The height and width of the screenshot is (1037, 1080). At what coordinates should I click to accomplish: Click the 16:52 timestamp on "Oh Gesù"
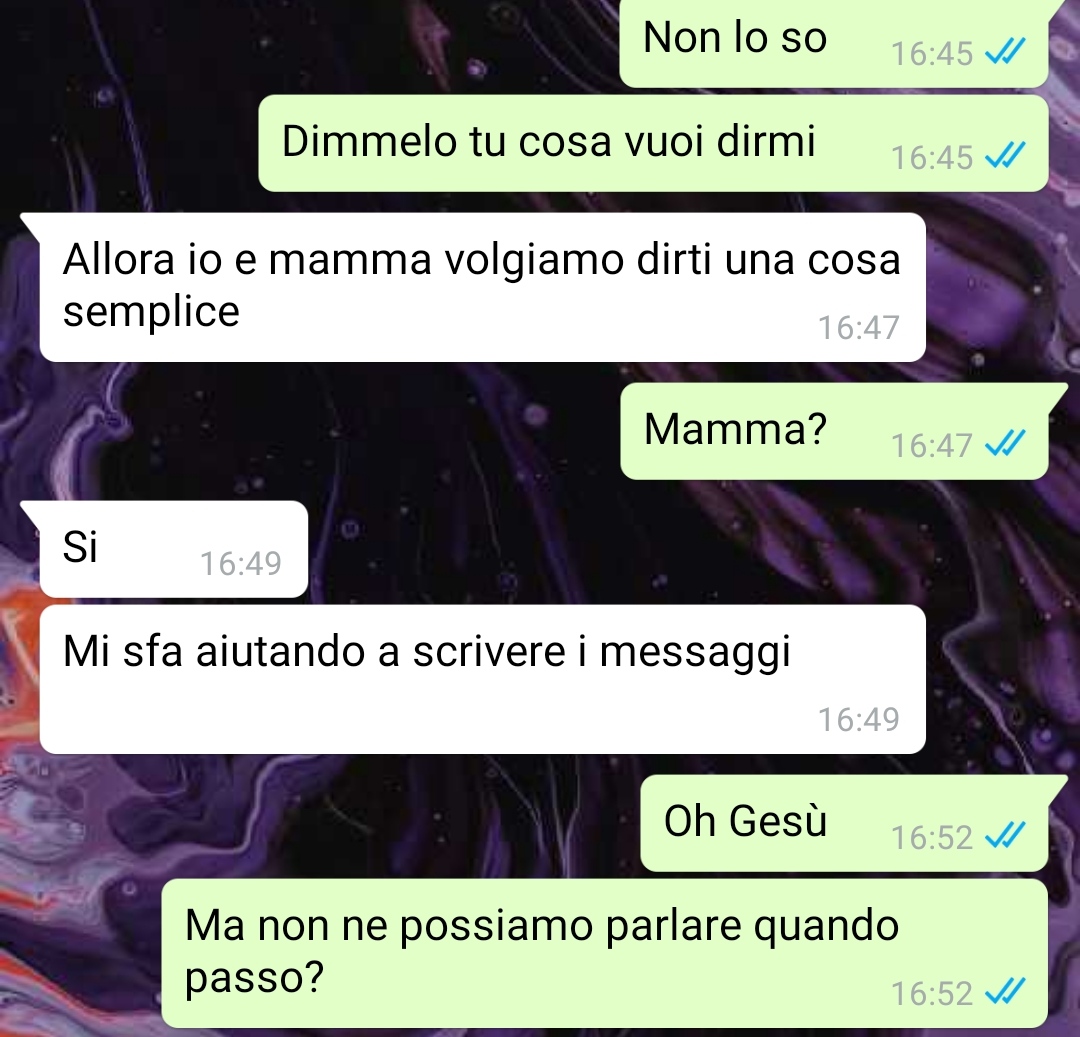pos(931,837)
